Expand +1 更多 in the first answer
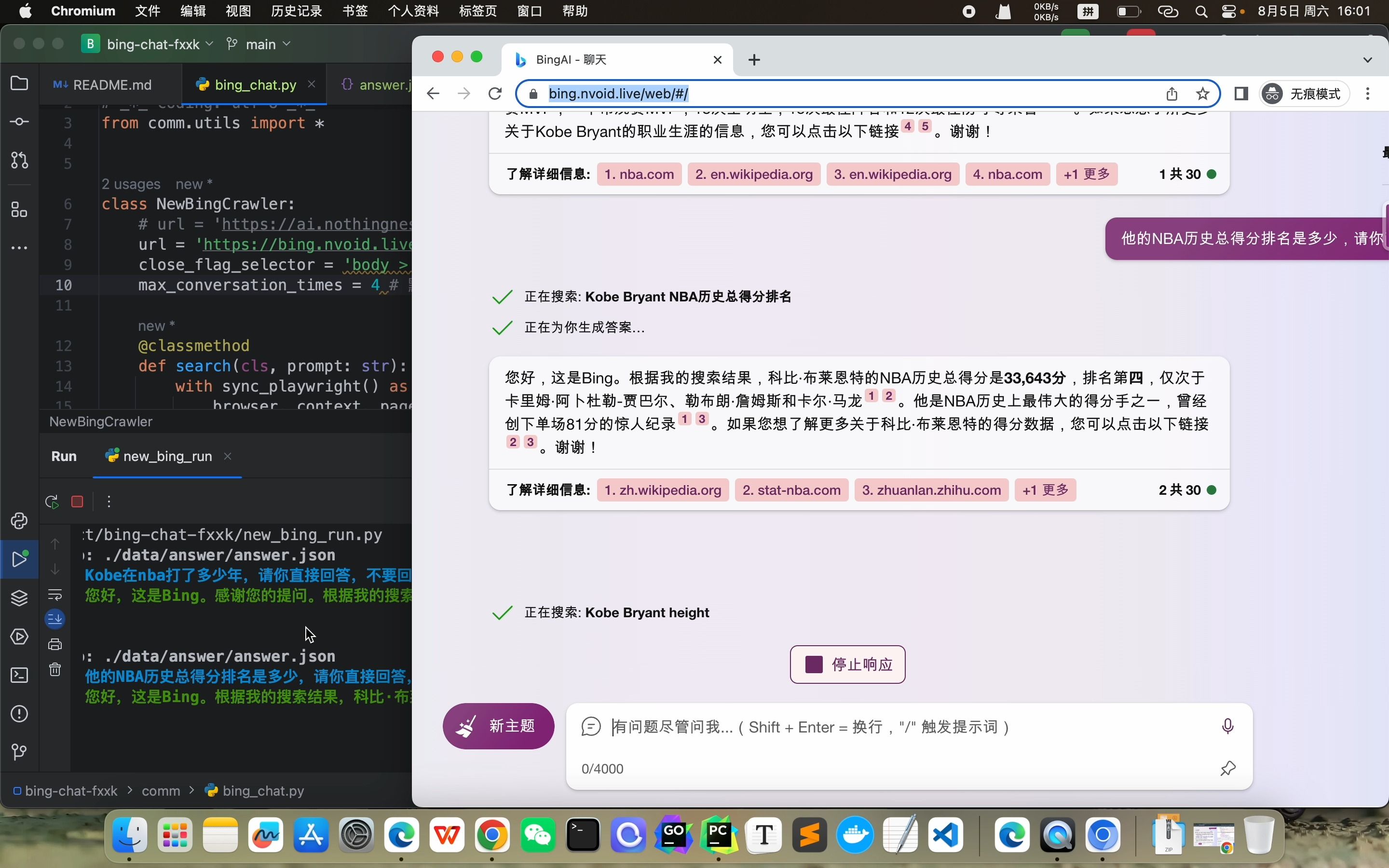Screen dimensions: 1389x868 click(1087, 175)
